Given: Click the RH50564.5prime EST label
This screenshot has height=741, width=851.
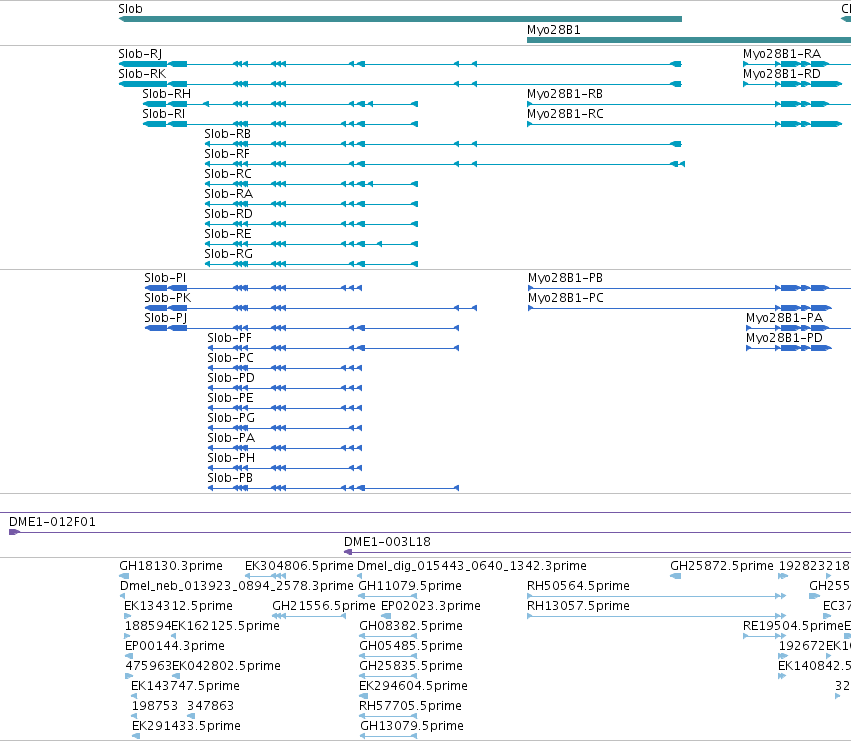Looking at the screenshot, I should 579,586.
